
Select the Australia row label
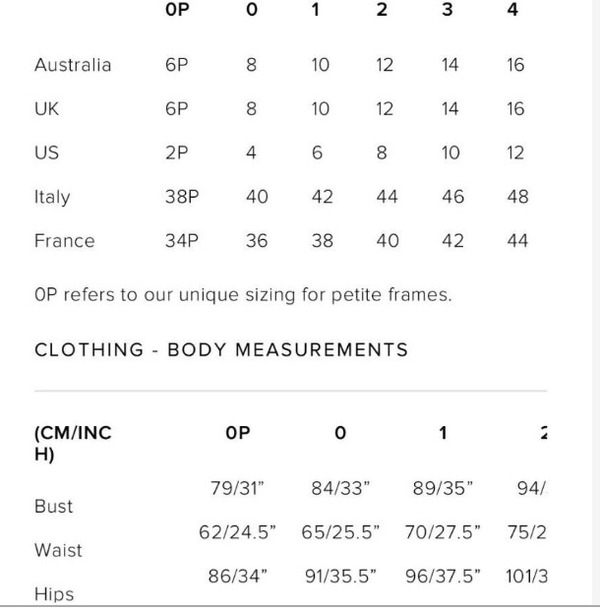tap(73, 65)
